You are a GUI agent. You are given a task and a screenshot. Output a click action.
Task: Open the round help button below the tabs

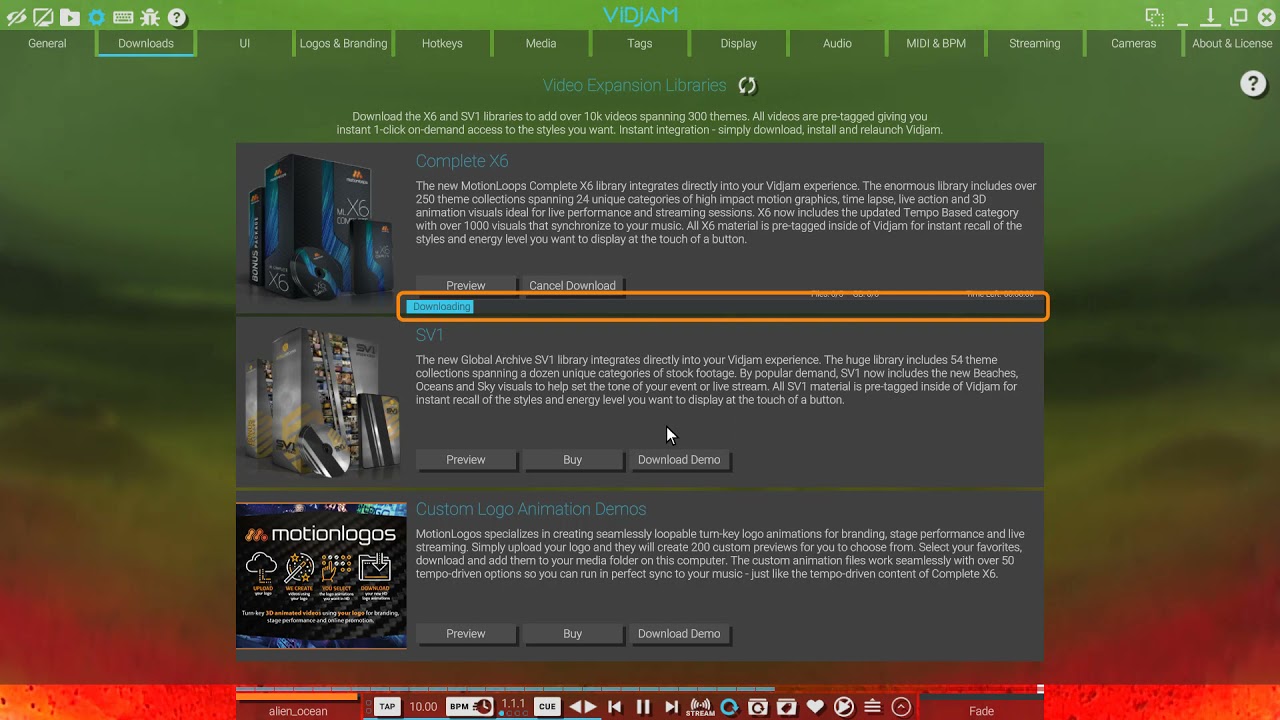pos(1253,84)
